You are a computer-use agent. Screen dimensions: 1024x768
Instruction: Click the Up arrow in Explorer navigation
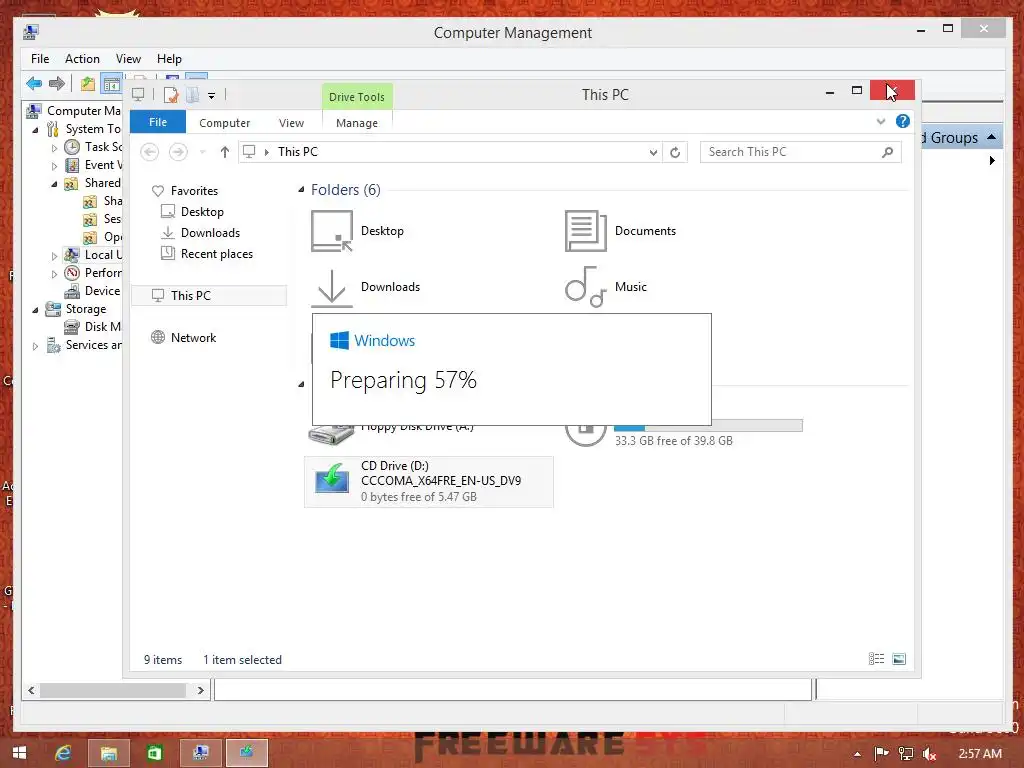pyautogui.click(x=225, y=152)
